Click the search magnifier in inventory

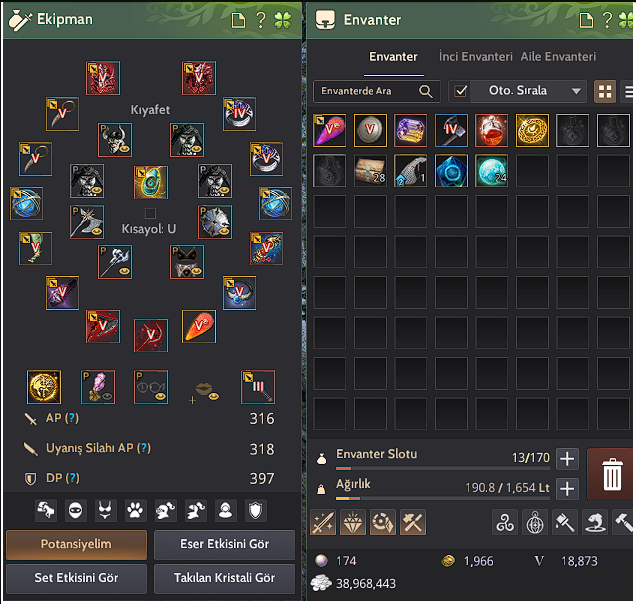pos(425,91)
